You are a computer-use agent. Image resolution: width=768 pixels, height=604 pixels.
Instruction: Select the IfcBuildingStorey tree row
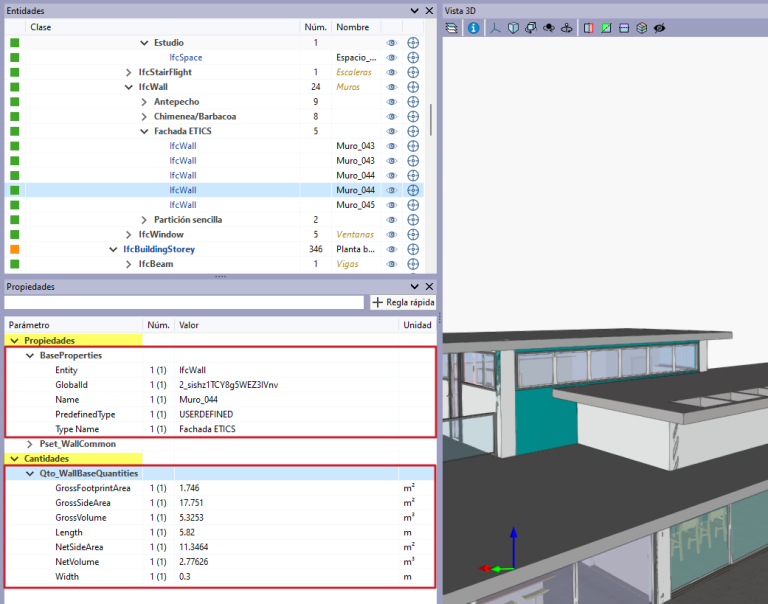[x=214, y=249]
